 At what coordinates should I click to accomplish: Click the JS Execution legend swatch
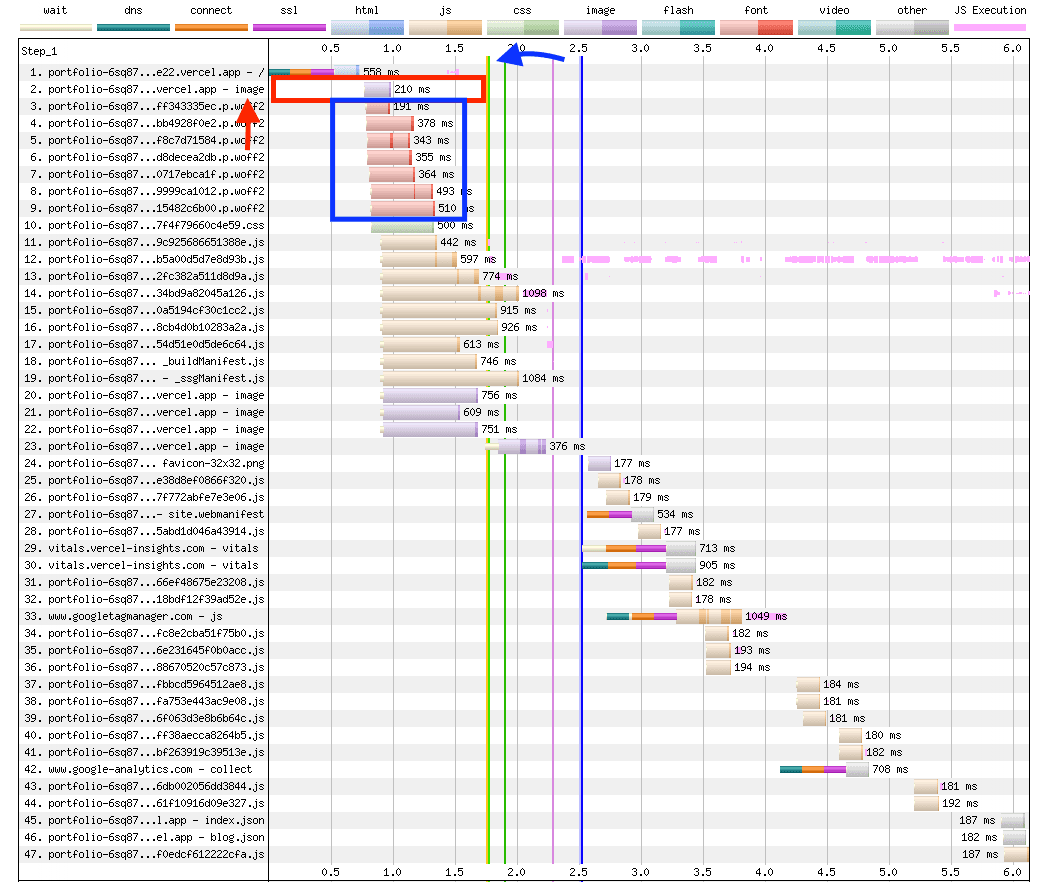coord(990,27)
